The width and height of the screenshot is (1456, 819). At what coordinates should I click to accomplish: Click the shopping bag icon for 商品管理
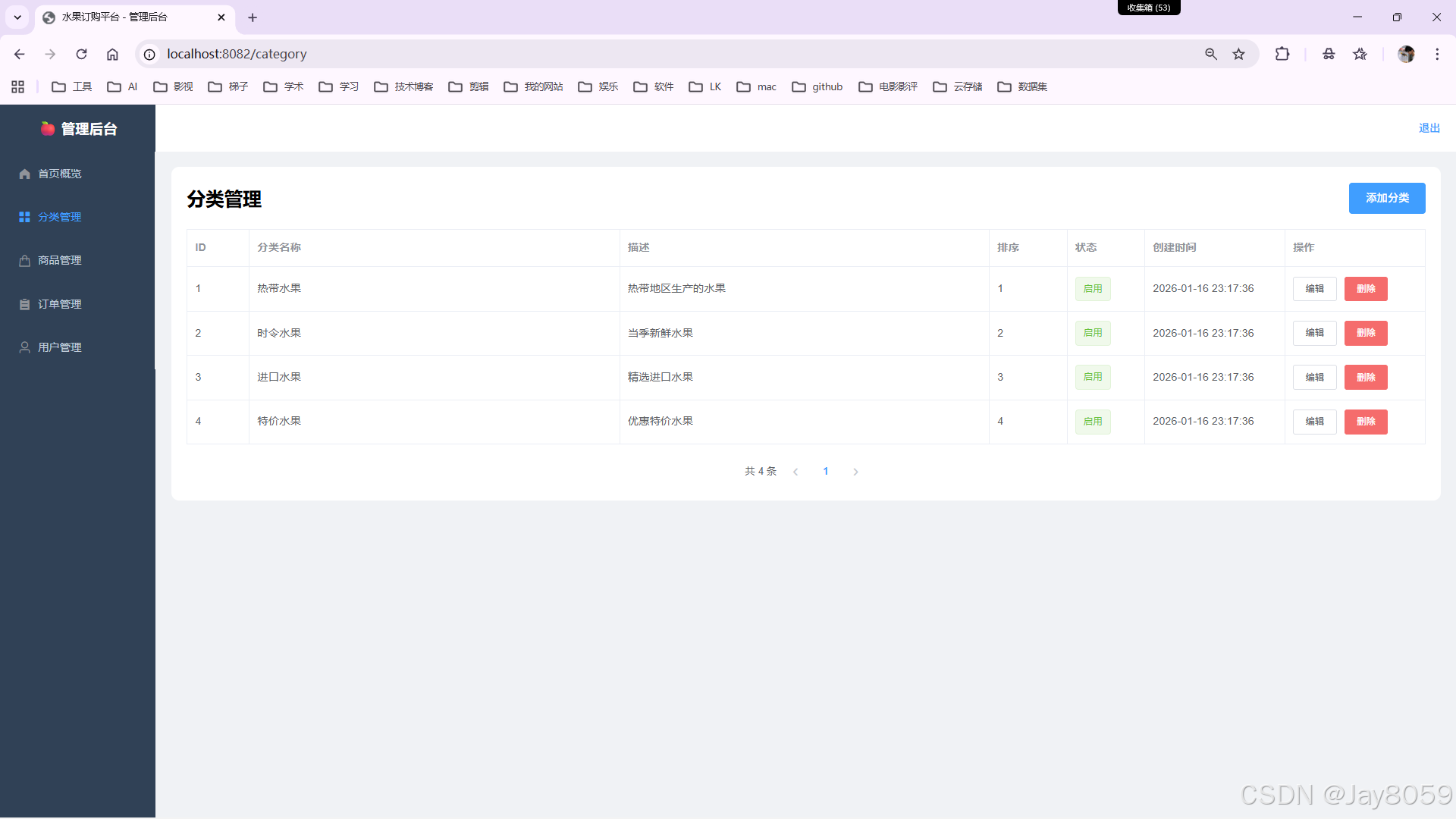[x=24, y=260]
